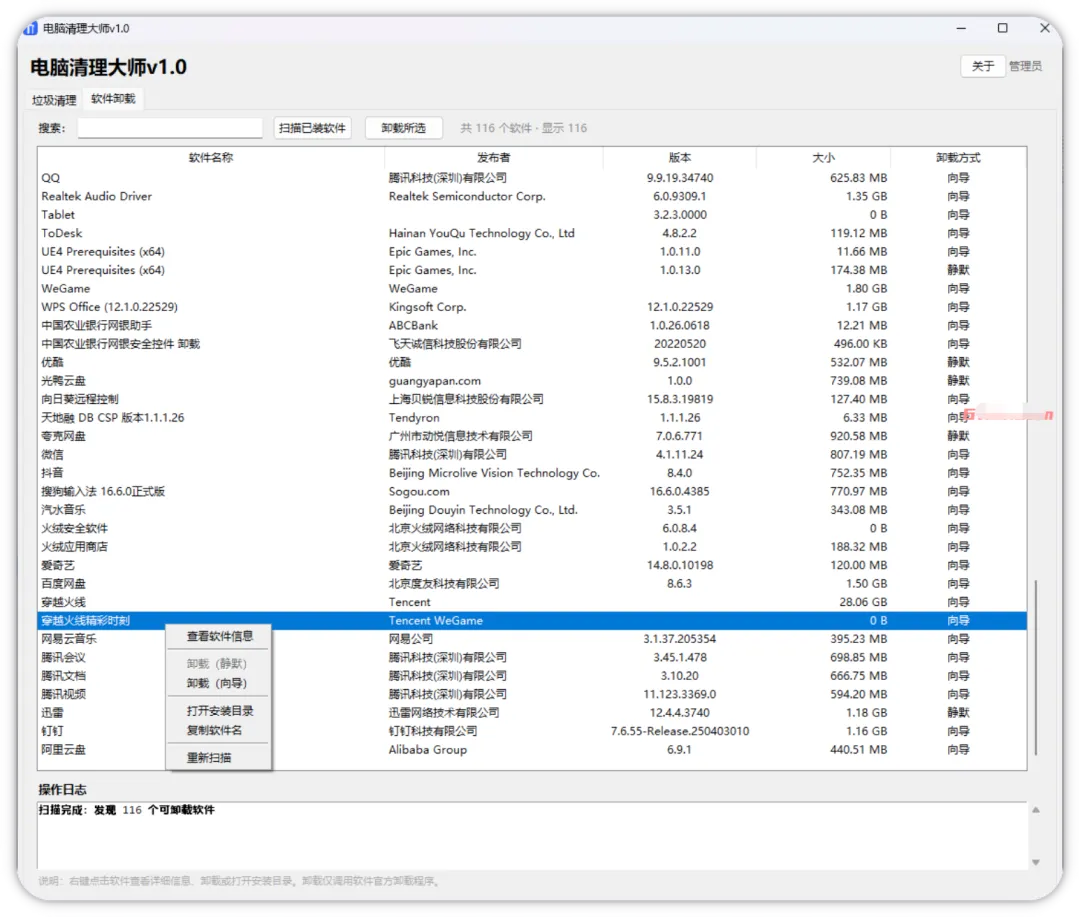Click version 7.6.55-Release.250403010 cell
The height and width of the screenshot is (917, 1080).
click(x=680, y=732)
